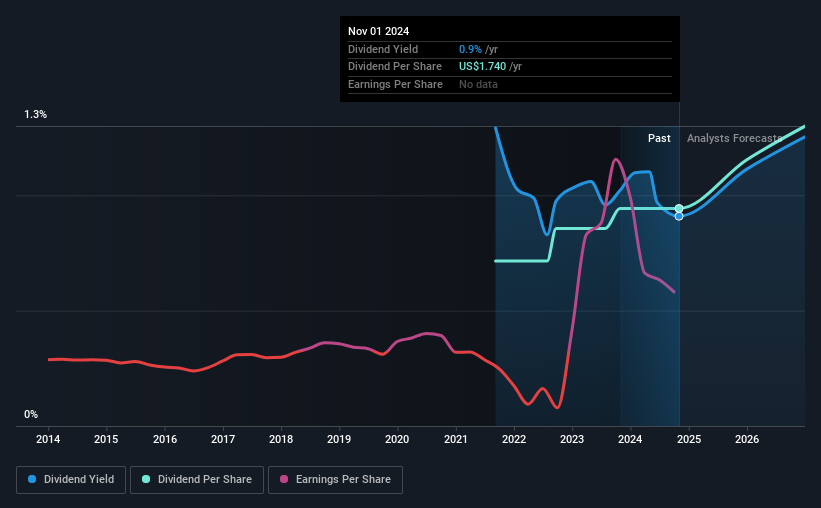Click the Analysts Forecasts label
The height and width of the screenshot is (508, 821).
(735, 138)
